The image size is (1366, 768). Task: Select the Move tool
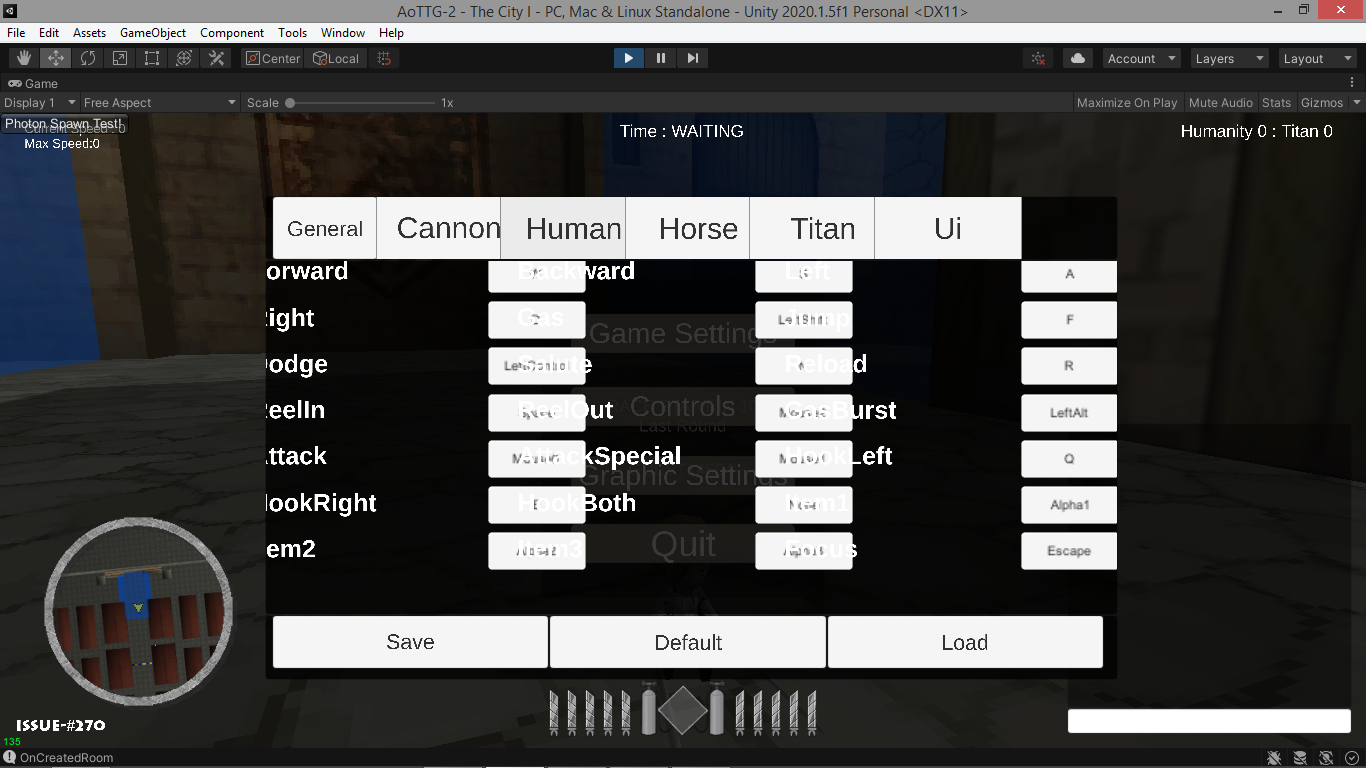pos(54,57)
